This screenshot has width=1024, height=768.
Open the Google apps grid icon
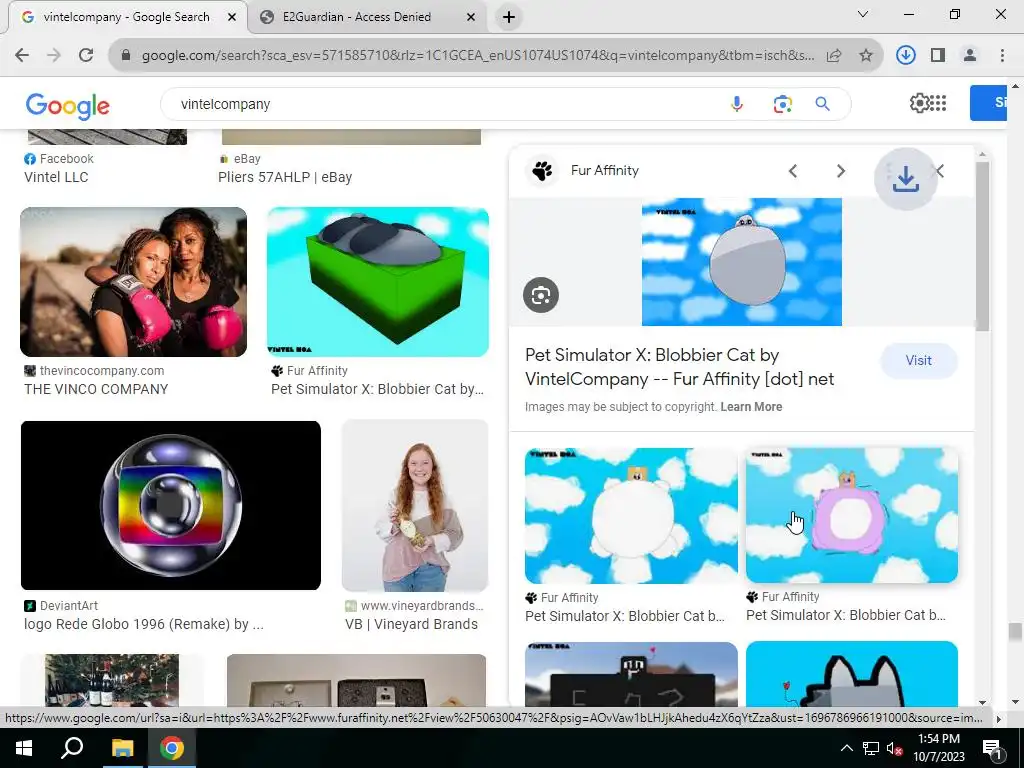click(x=938, y=103)
